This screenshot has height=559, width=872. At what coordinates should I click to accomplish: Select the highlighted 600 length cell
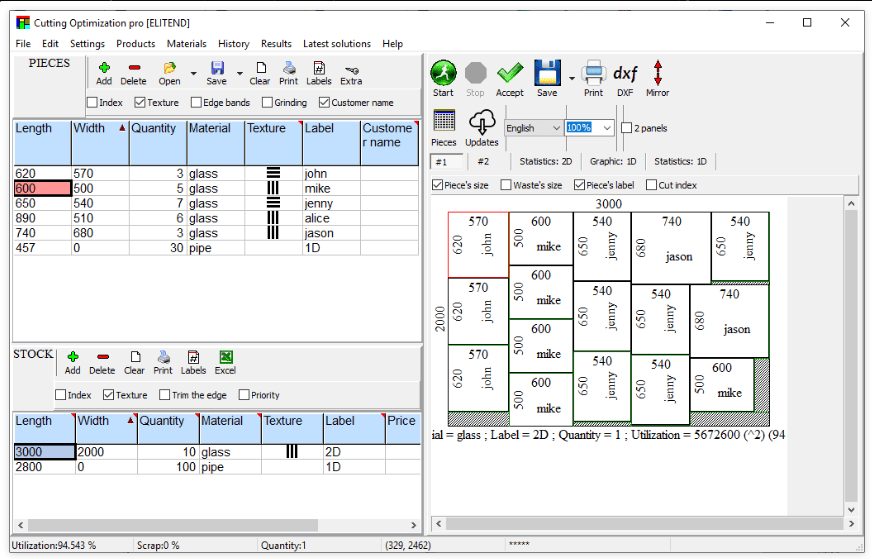43,189
